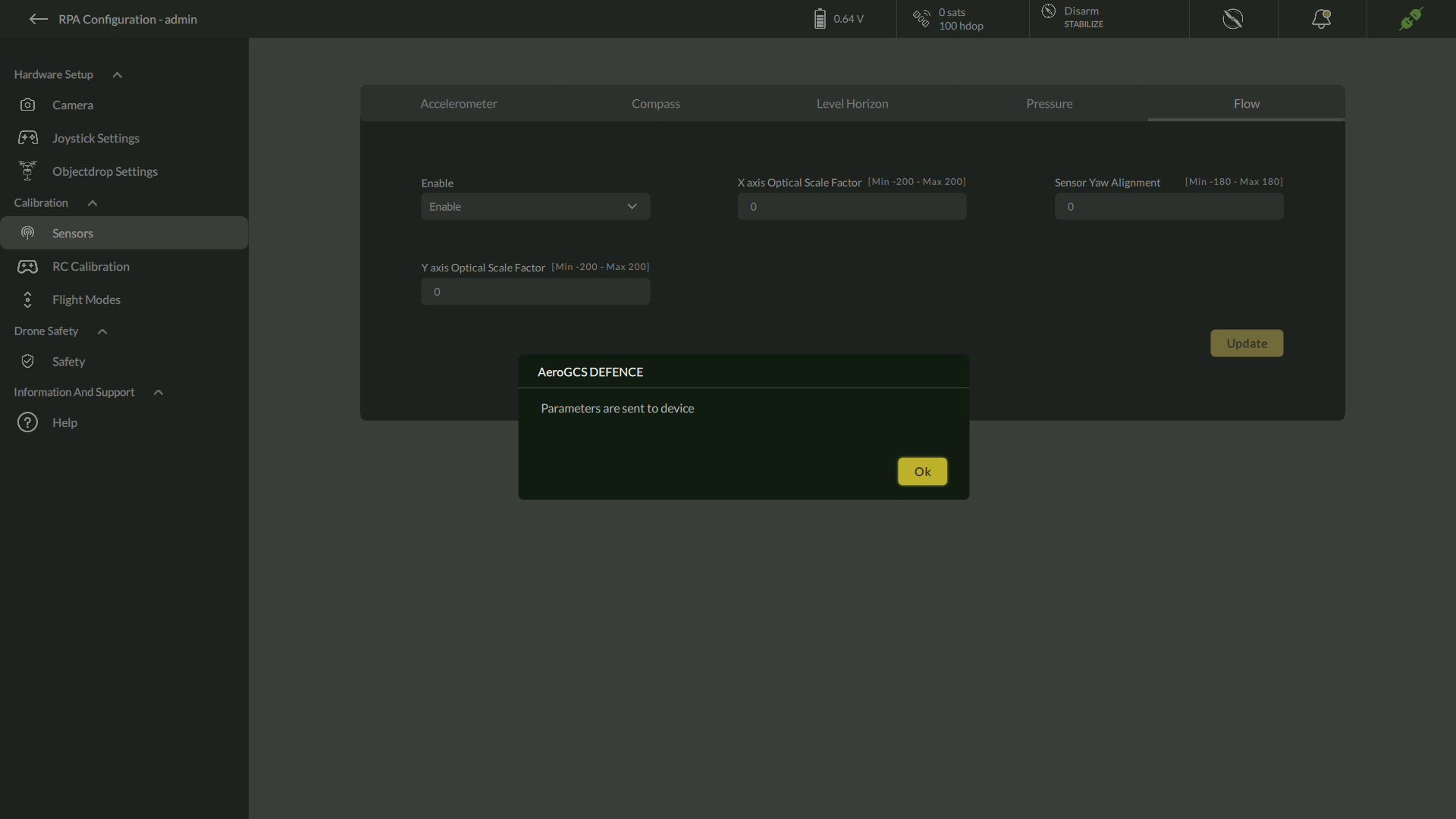Click the Update button

[x=1247, y=344]
